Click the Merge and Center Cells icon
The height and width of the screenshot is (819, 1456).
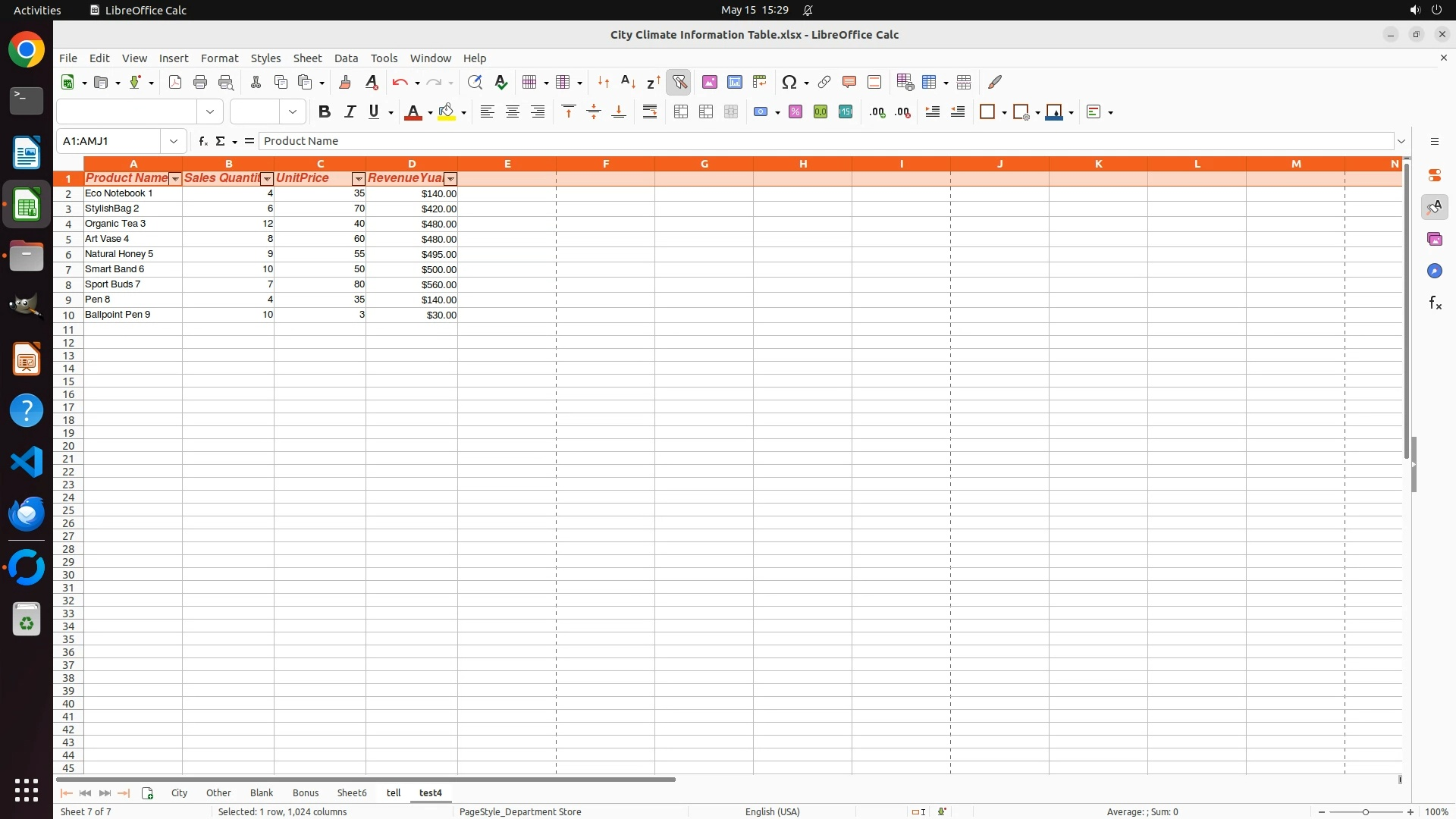click(x=680, y=112)
